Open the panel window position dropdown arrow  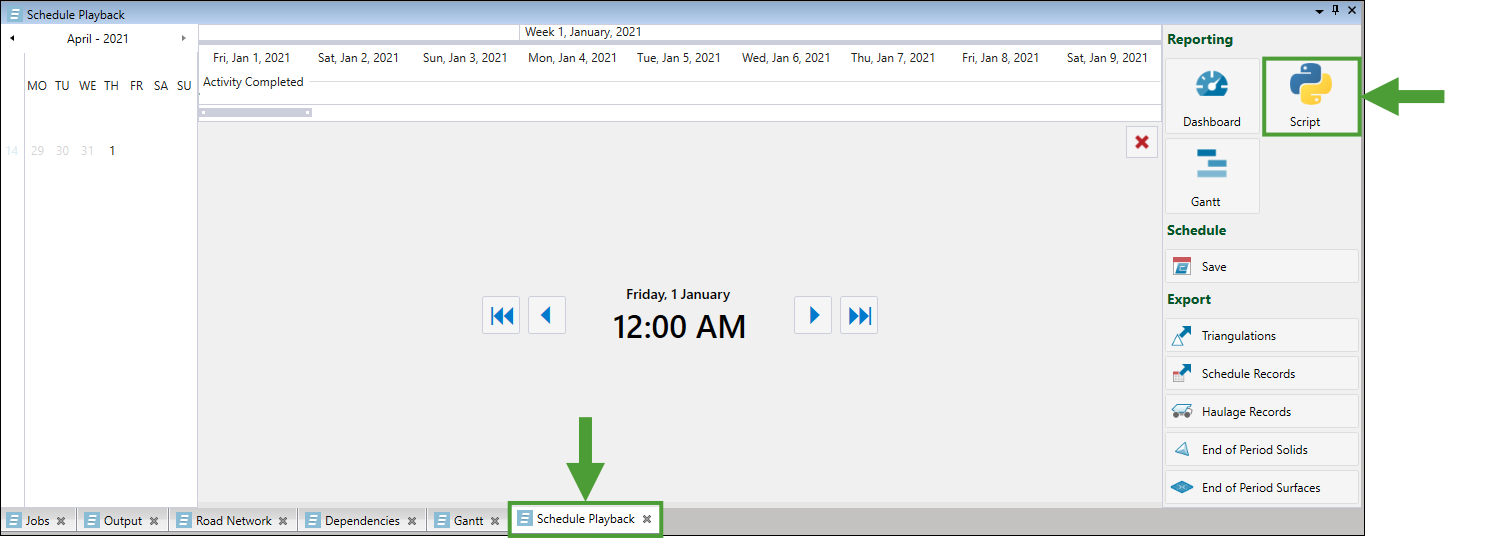click(1319, 10)
